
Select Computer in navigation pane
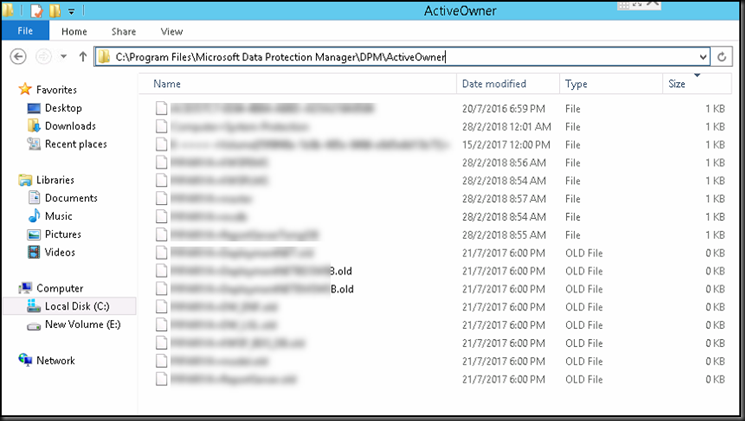pos(60,288)
